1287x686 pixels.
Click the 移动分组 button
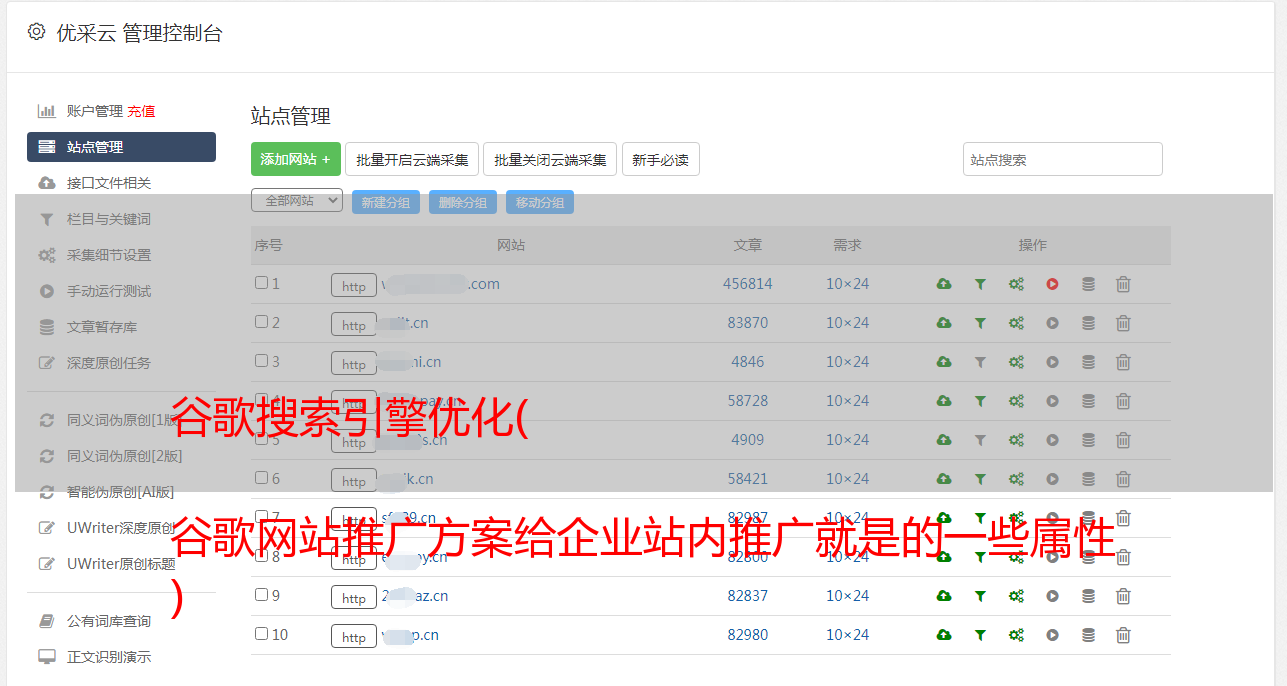pyautogui.click(x=540, y=202)
